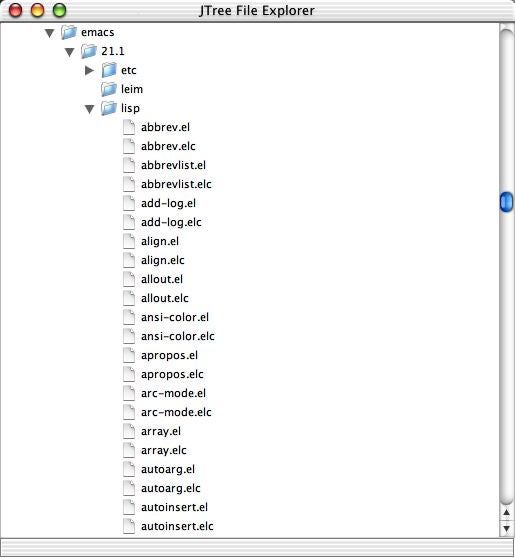Viewport: 515px width, 558px height.
Task: Click the scrollbar up arrow
Action: coord(506,513)
